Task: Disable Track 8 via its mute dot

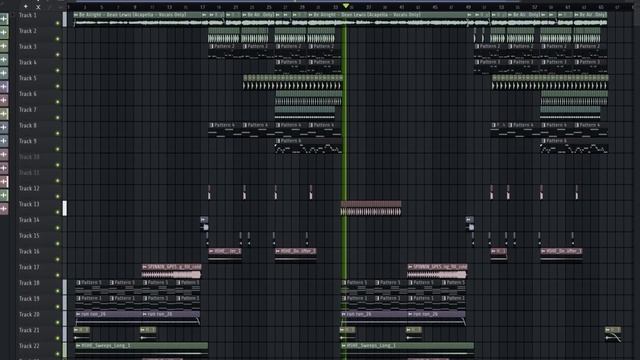Action: (58, 133)
